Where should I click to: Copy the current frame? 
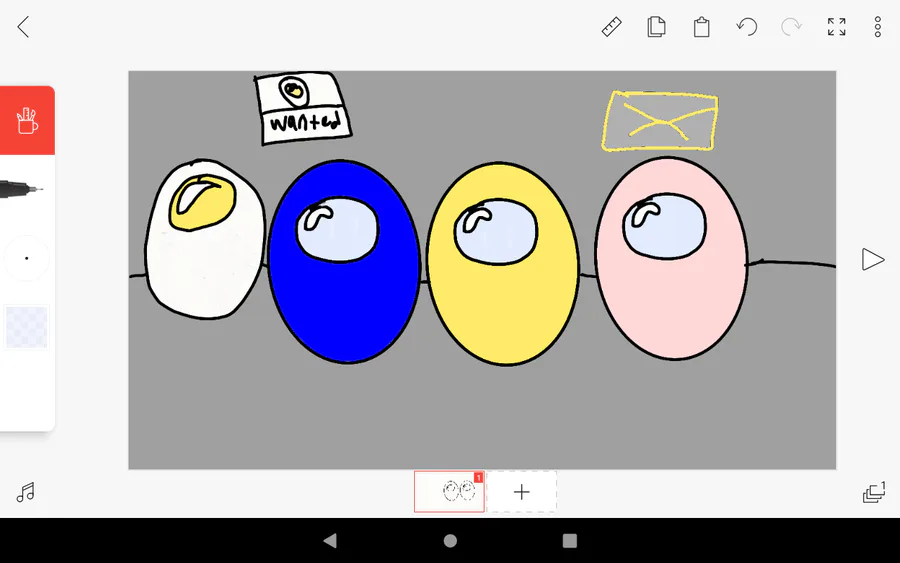click(656, 27)
